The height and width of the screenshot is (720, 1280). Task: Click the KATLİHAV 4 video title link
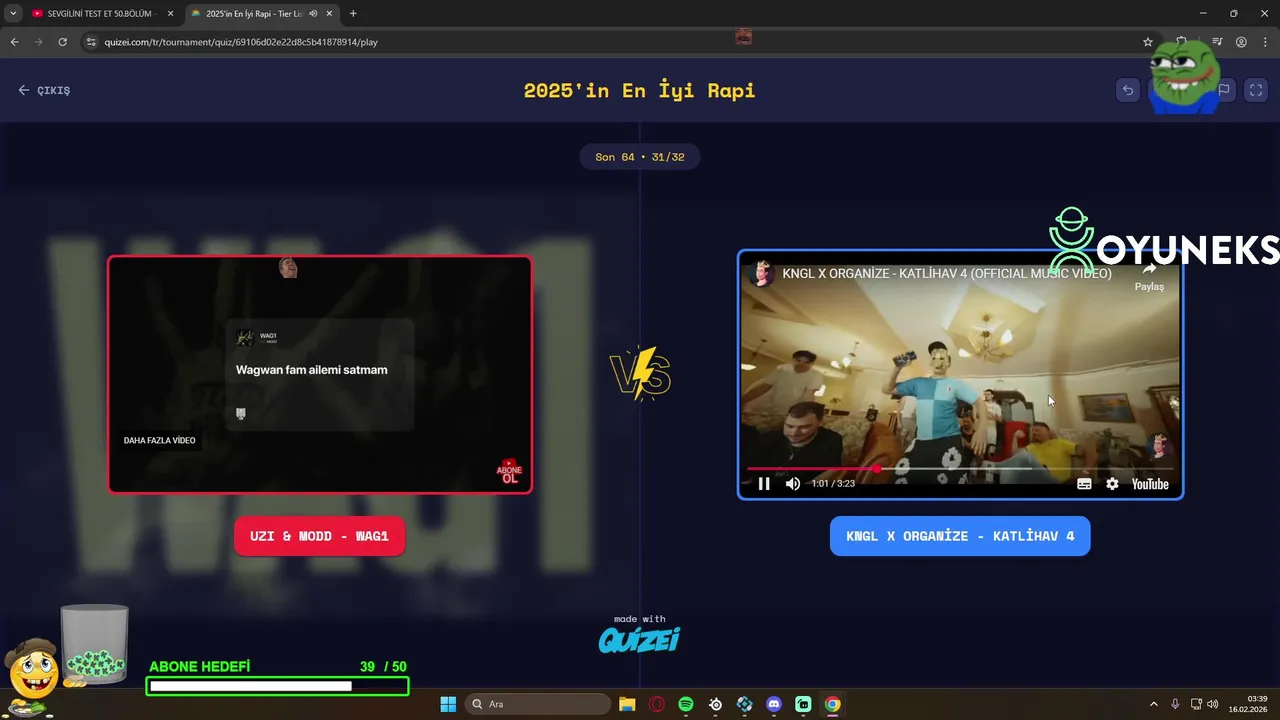tap(947, 273)
